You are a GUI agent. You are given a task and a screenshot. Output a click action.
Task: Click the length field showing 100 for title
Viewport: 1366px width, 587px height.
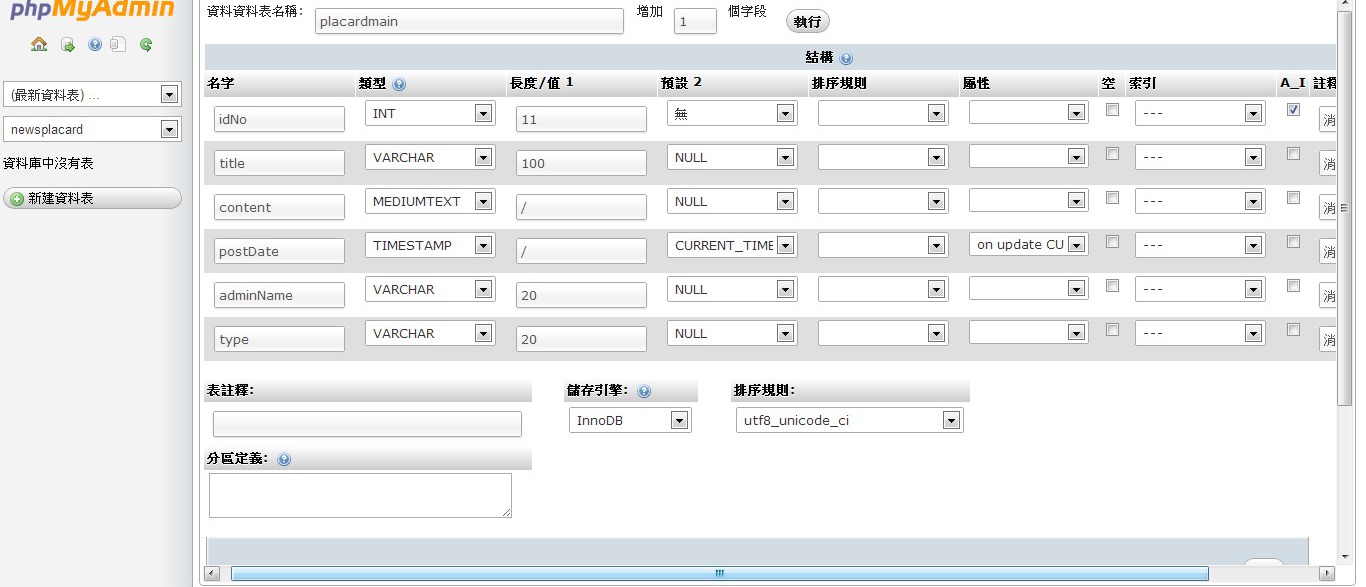pyautogui.click(x=581, y=163)
